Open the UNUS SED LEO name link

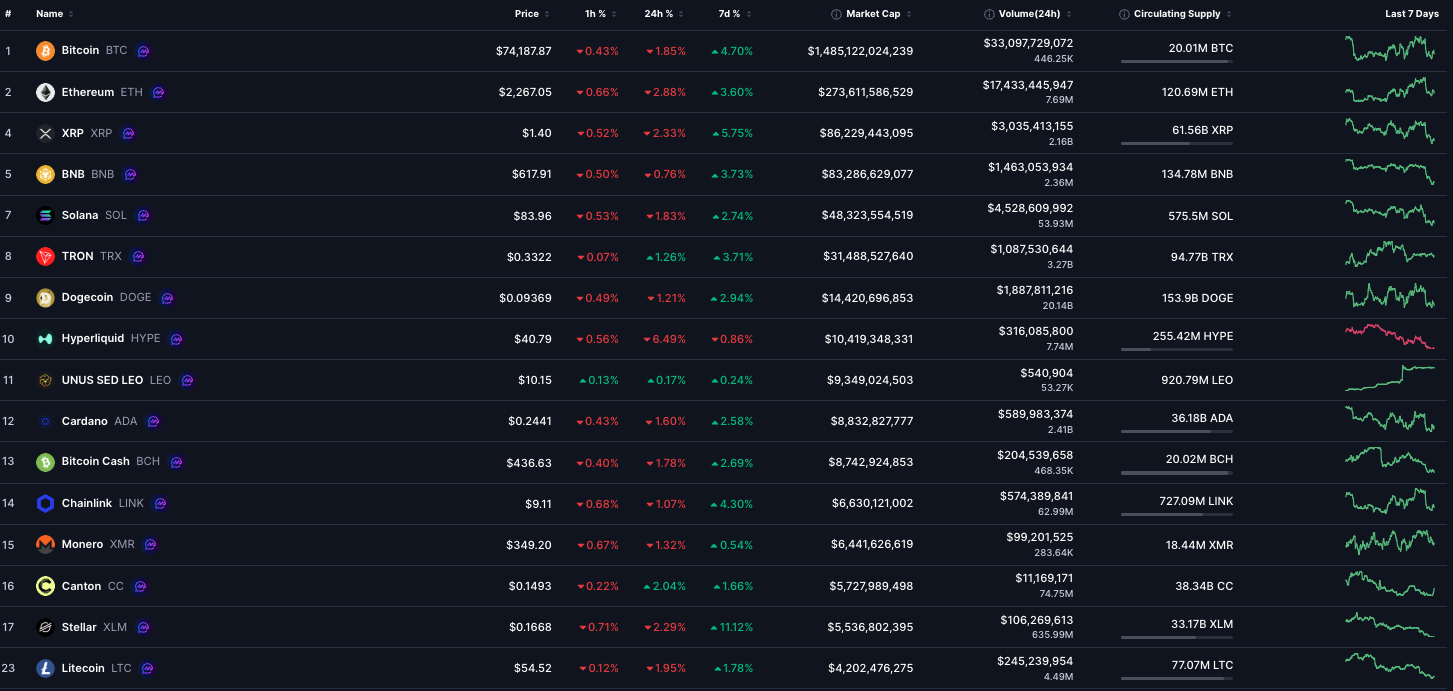point(102,380)
